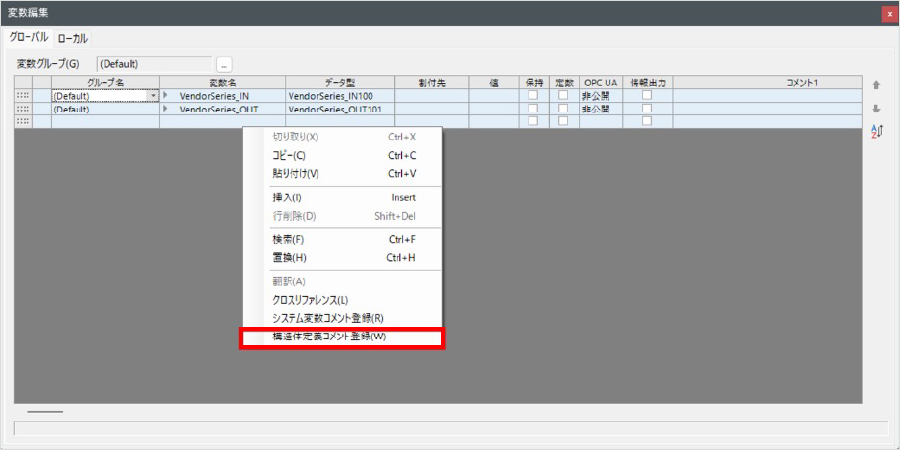Expand the VendorSeries_OUT variable tree arrow
Image resolution: width=900 pixels, height=450 pixels.
[166, 108]
